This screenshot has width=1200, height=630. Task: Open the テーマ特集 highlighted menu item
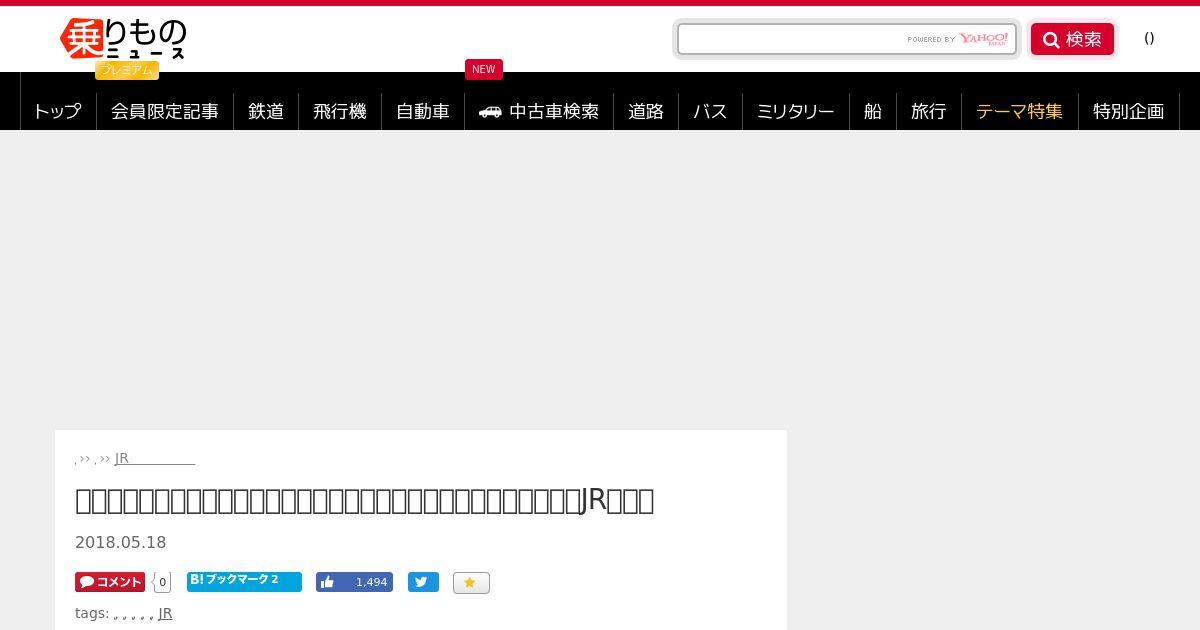pos(1020,111)
